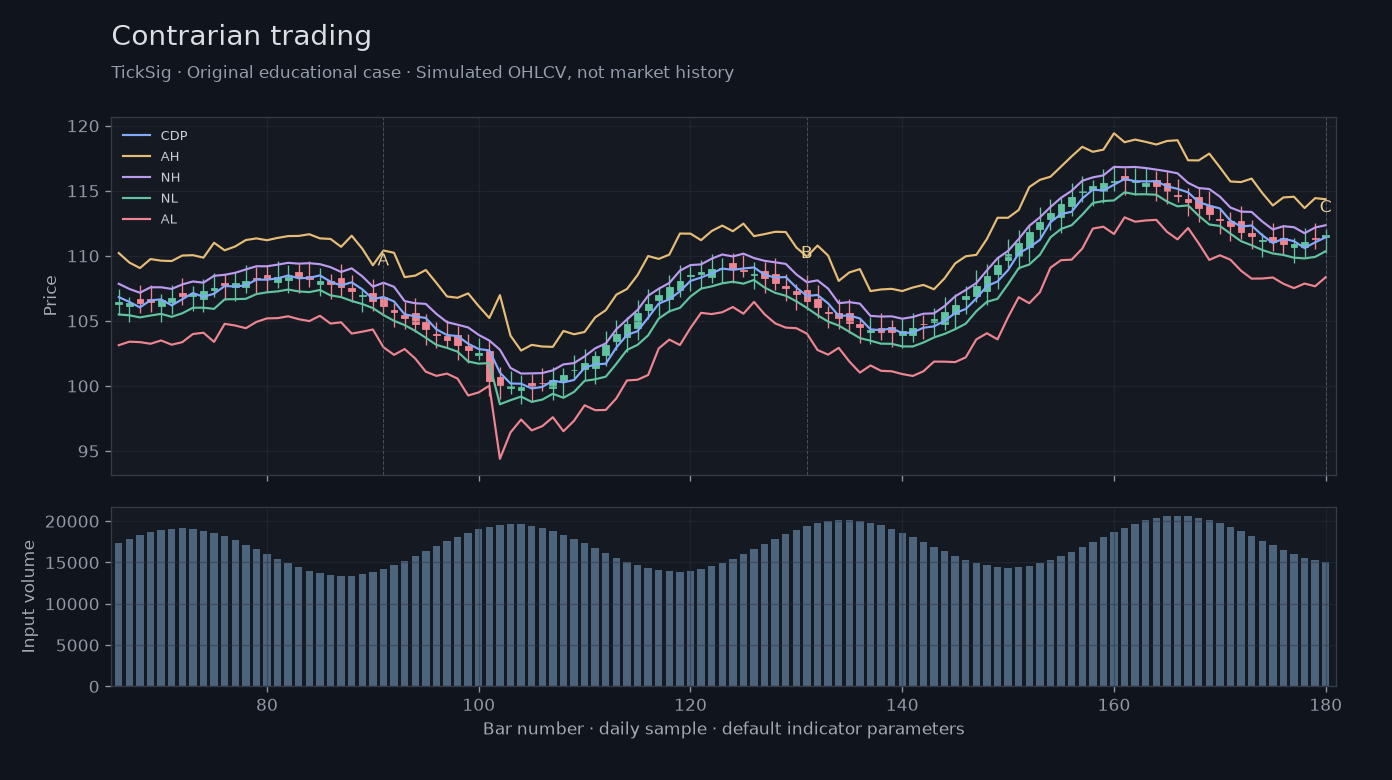
Task: Click the price axis tick 95
Action: 89,452
